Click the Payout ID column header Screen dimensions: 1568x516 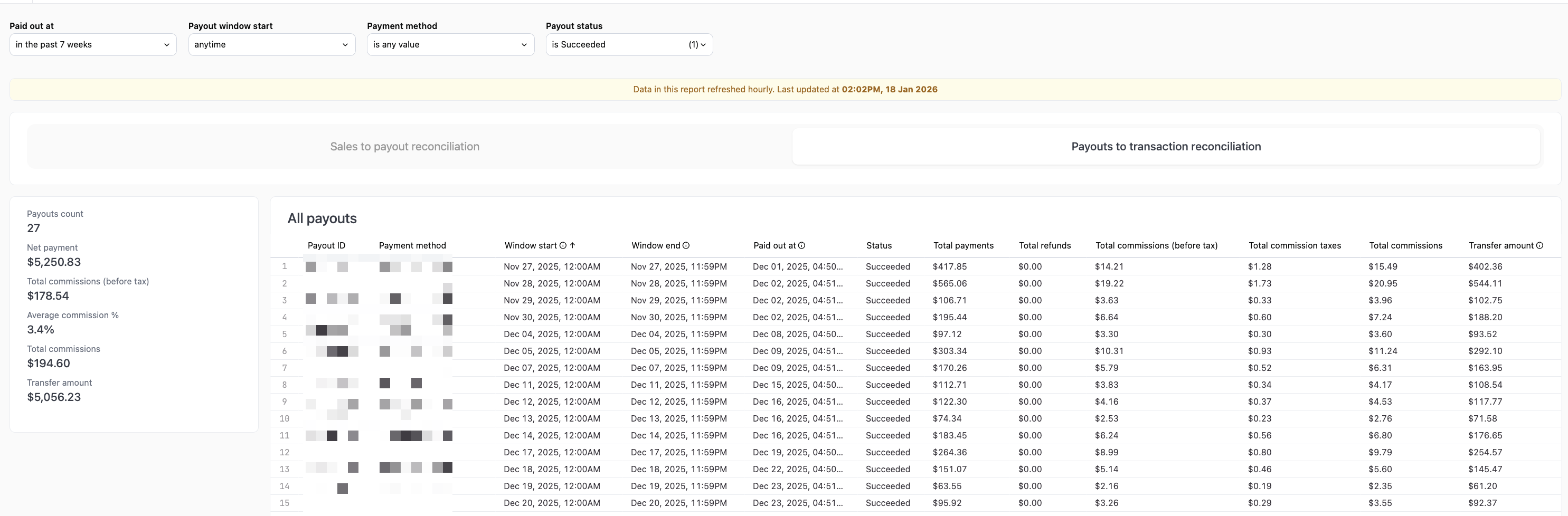(x=326, y=245)
